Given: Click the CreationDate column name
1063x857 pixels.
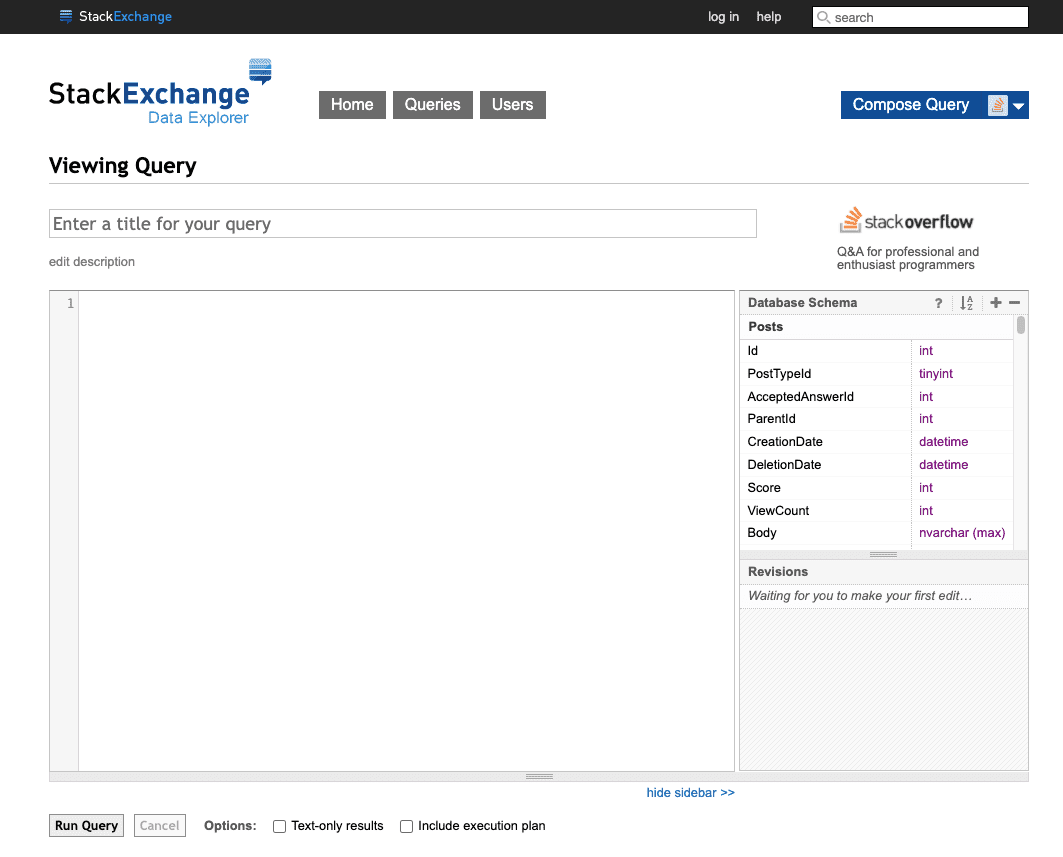Looking at the screenshot, I should [x=784, y=442].
